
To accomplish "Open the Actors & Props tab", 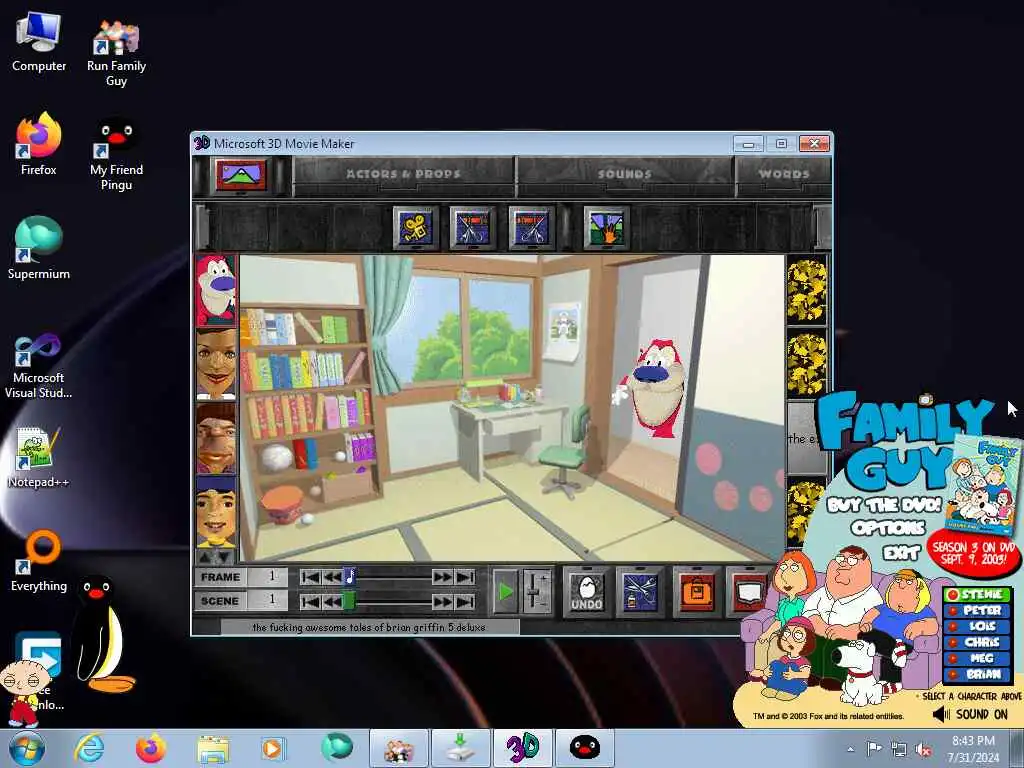I will pos(404,174).
